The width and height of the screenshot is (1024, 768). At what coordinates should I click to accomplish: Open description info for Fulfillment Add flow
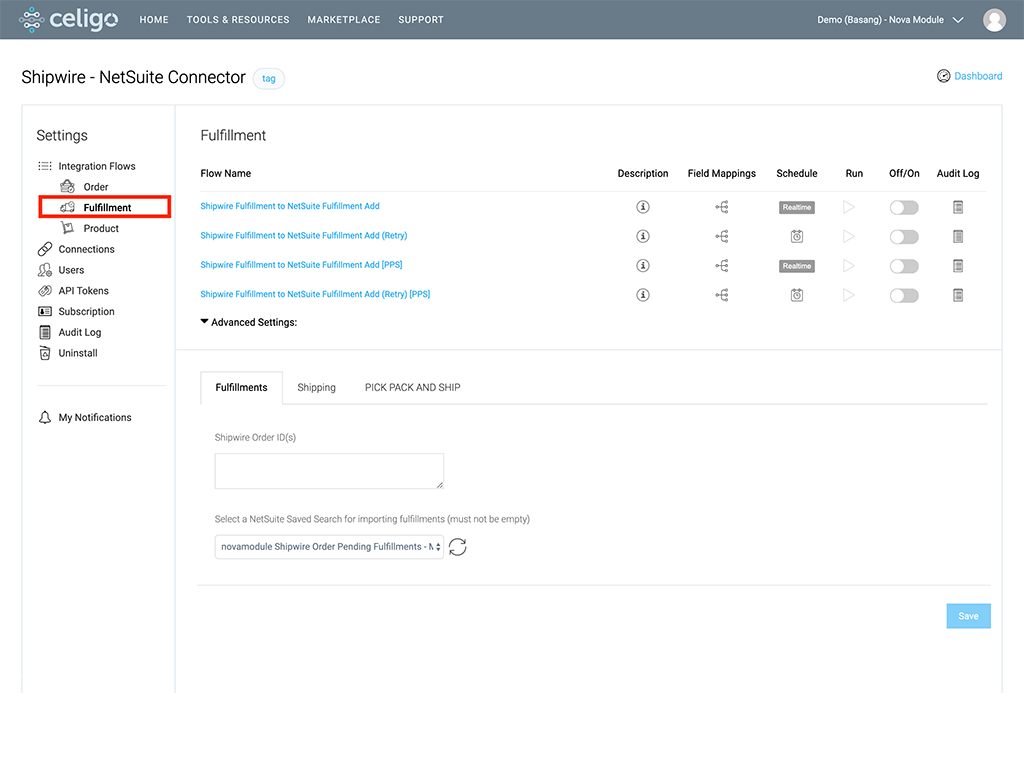pyautogui.click(x=643, y=207)
